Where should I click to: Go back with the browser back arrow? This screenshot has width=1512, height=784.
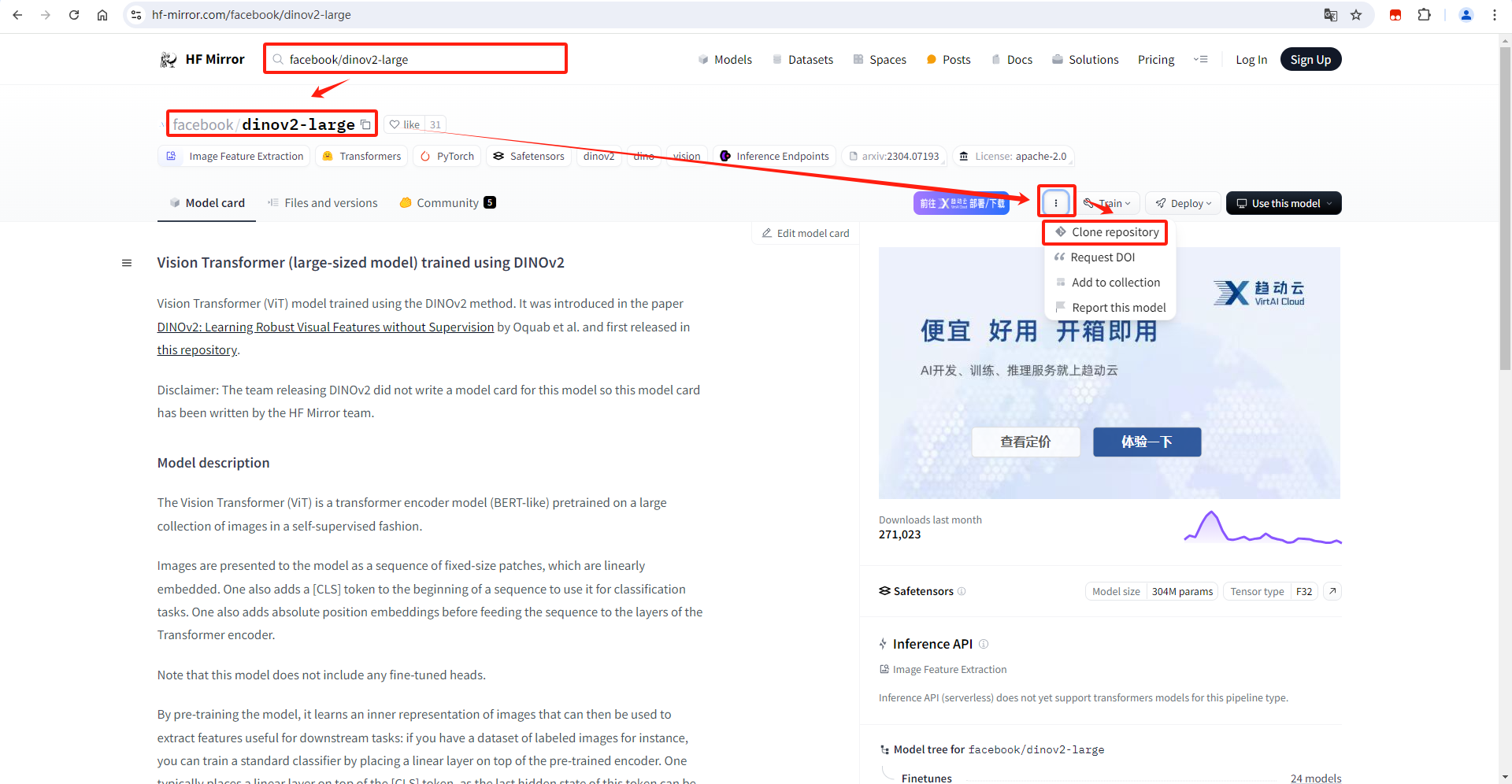17,15
